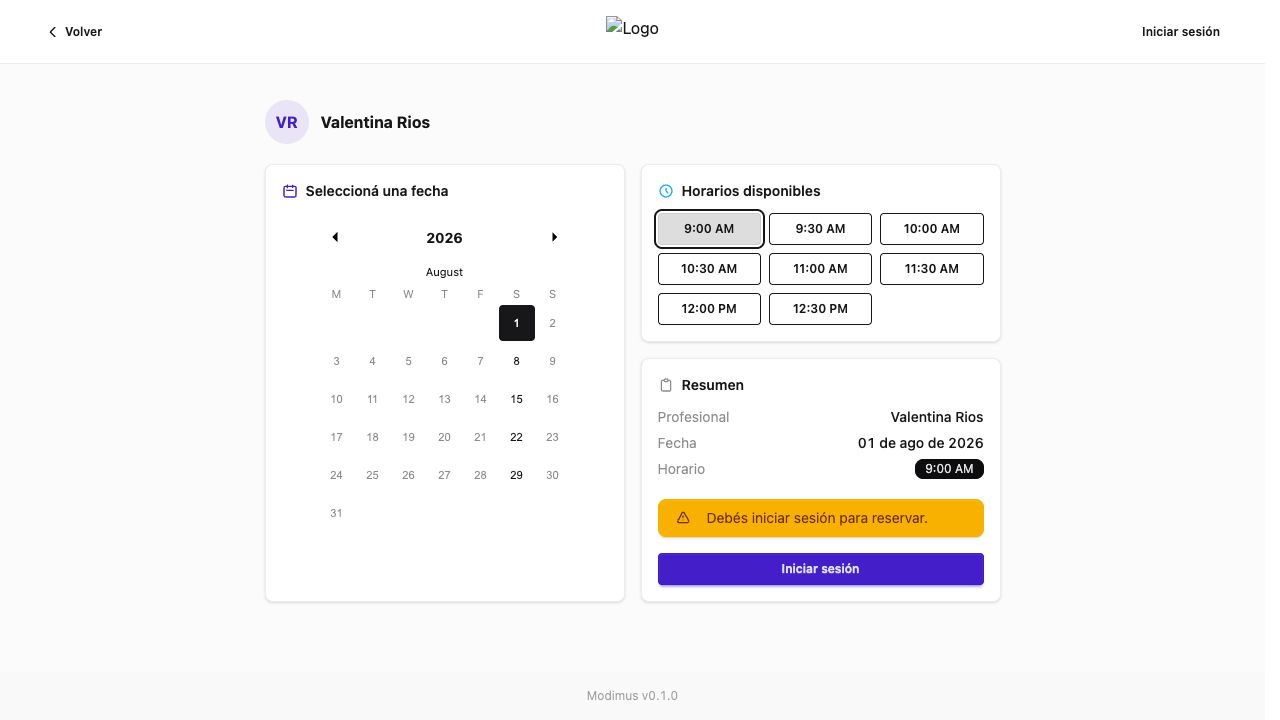Click day 2 in the calendar
The image size is (1280, 720).
point(553,323)
